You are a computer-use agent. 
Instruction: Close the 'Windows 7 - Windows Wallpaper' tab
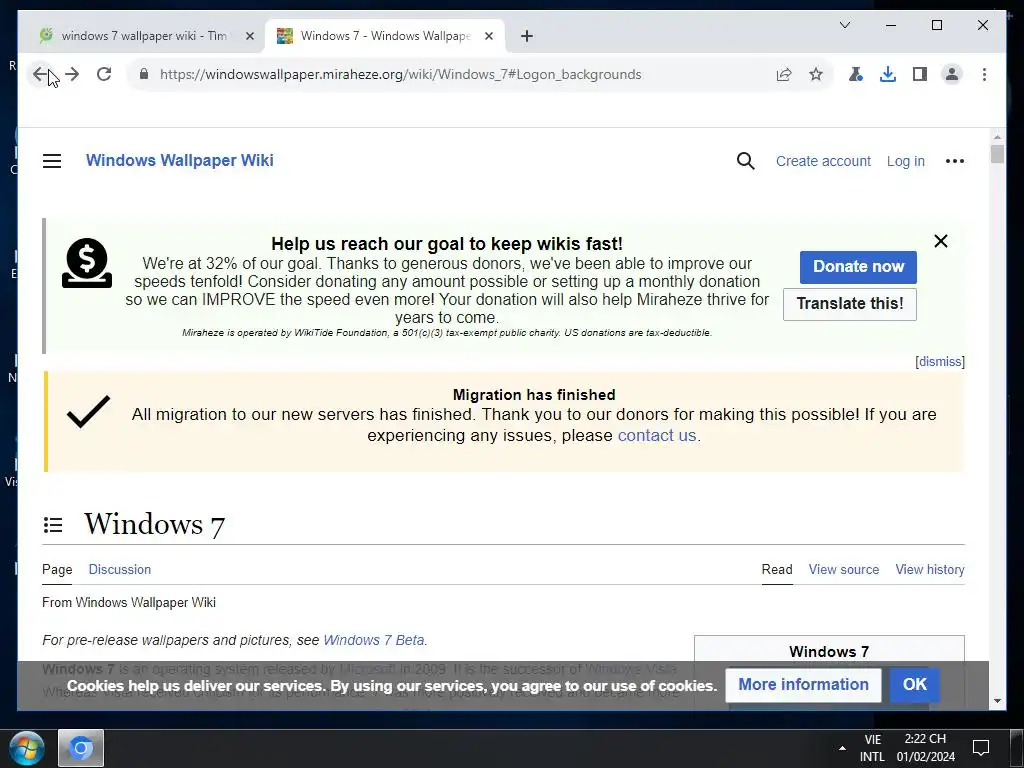coord(488,36)
